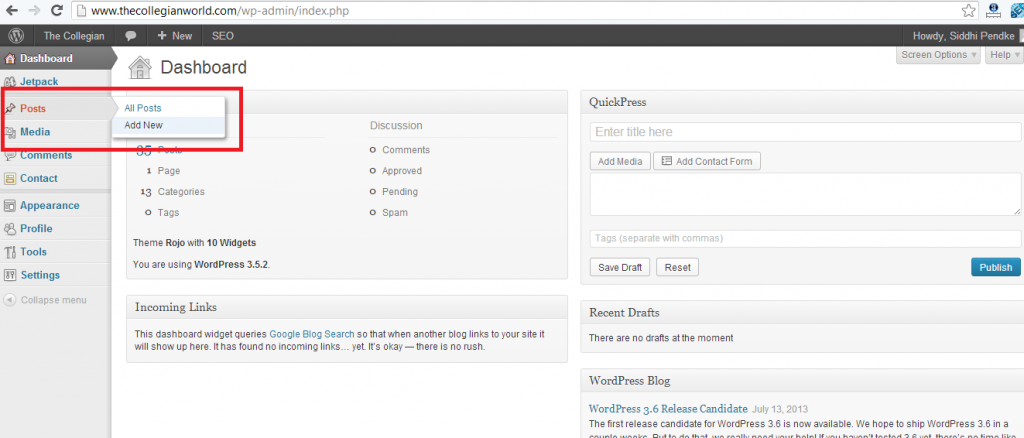Click the Recent Drafts widget header
This screenshot has width=1024, height=438.
802,313
